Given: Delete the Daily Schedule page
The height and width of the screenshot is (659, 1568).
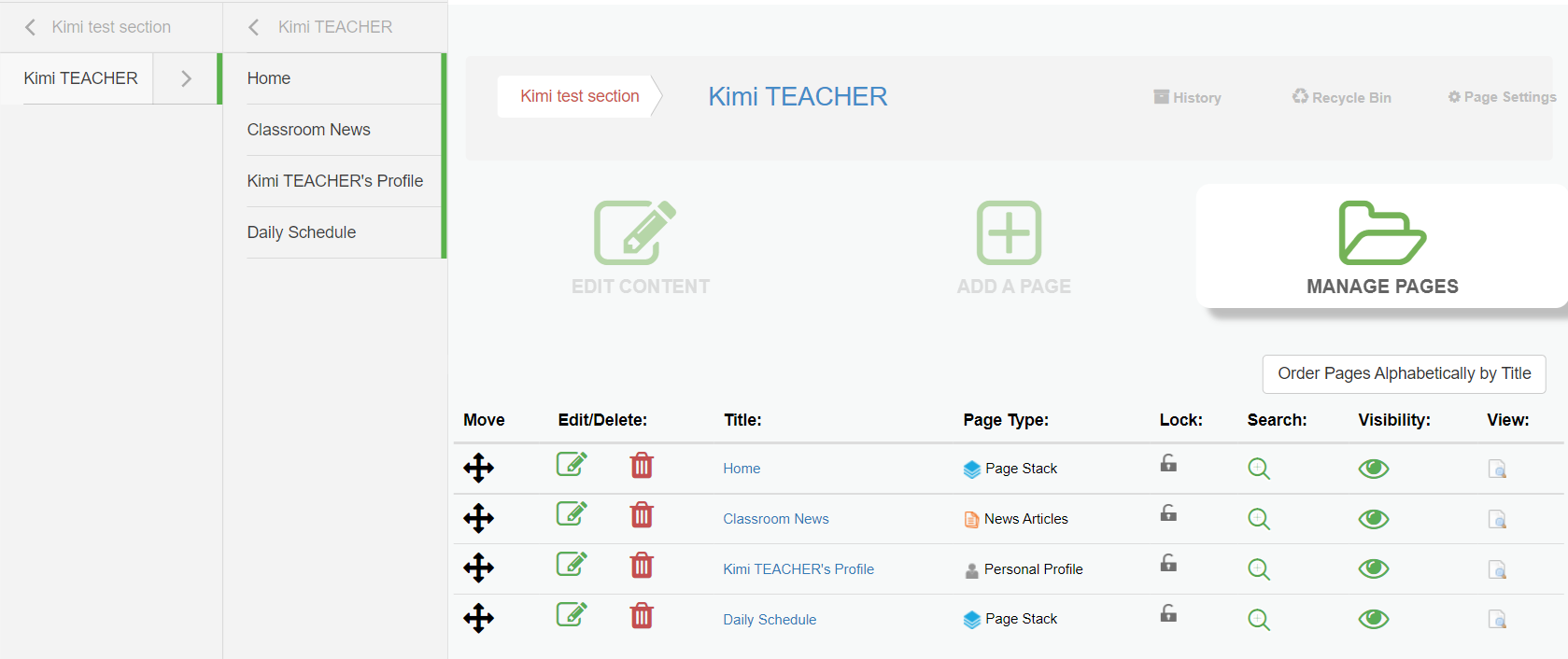Looking at the screenshot, I should pyautogui.click(x=642, y=615).
